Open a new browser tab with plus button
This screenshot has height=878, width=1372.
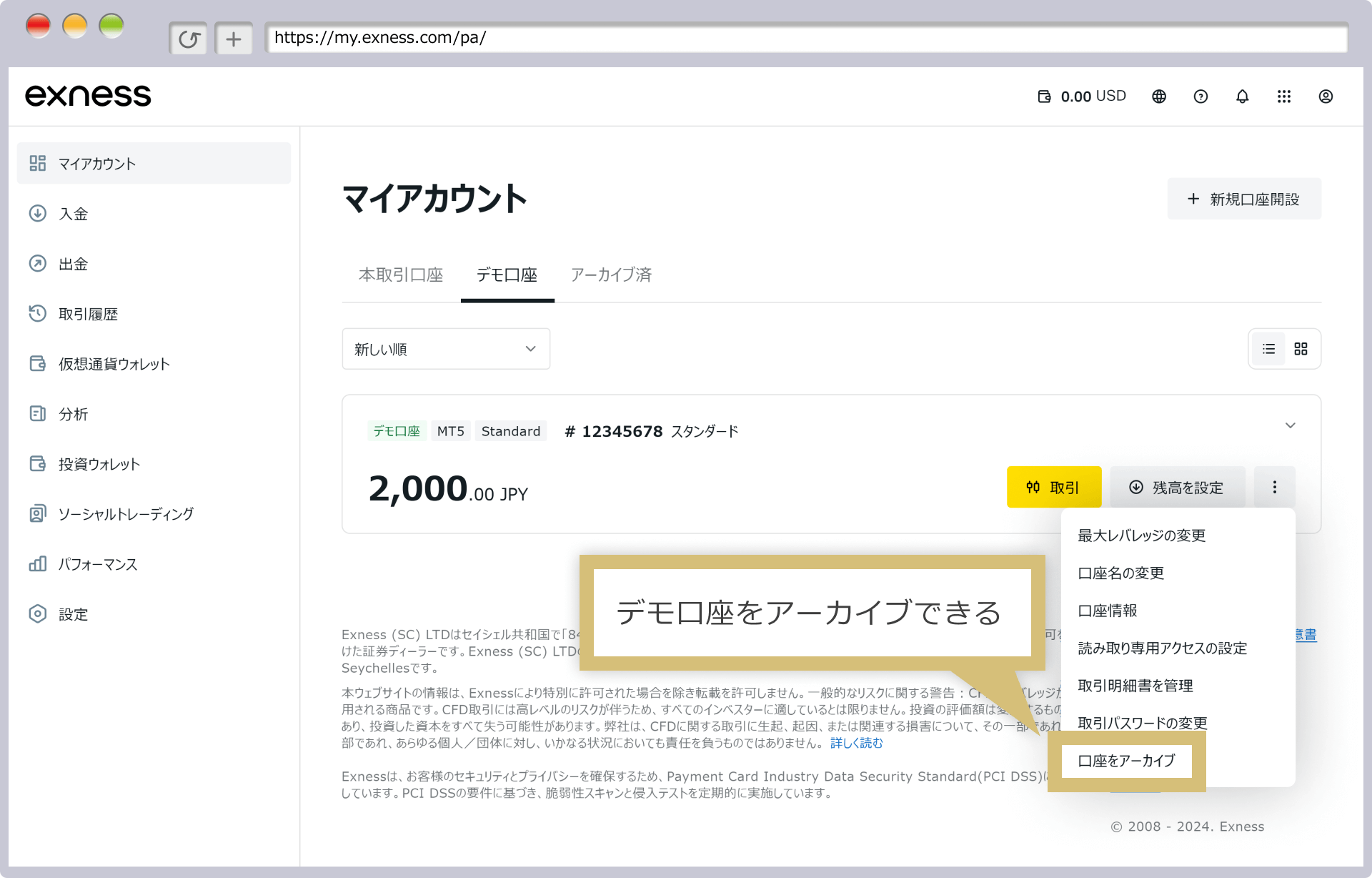coord(234,39)
